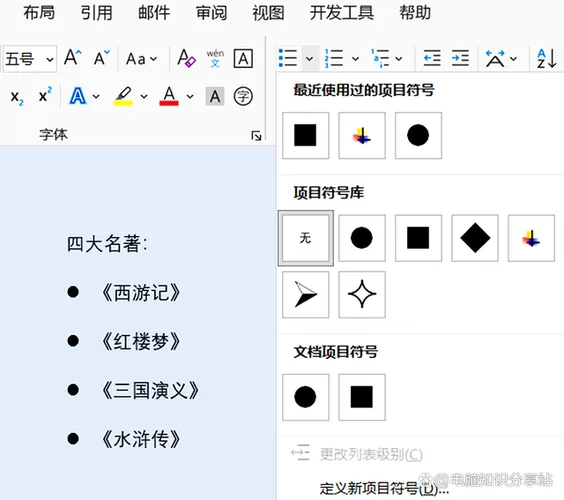The image size is (564, 500).
Task: Click the multilevel list button
Action: coord(380,58)
